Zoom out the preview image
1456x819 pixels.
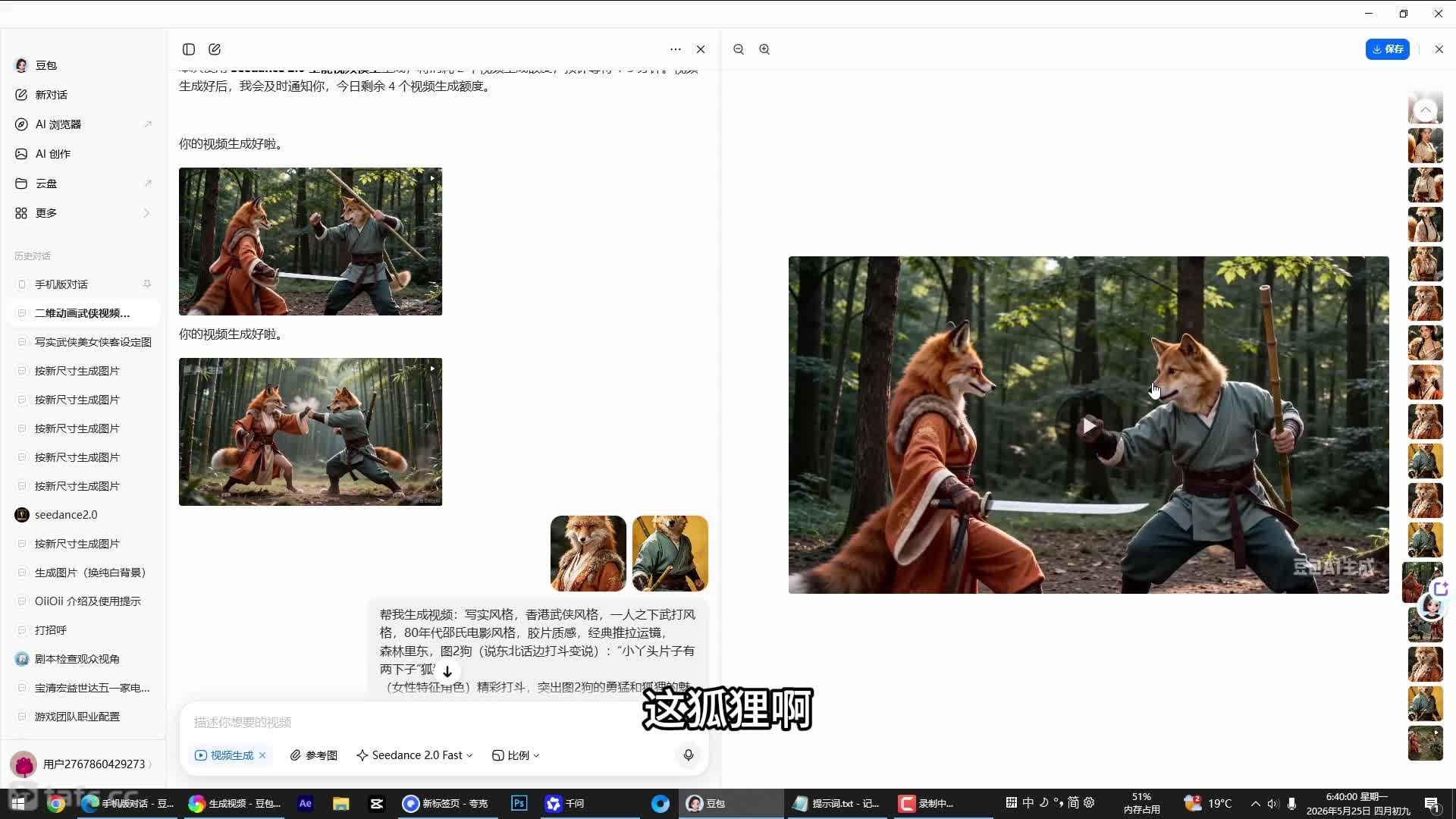739,49
